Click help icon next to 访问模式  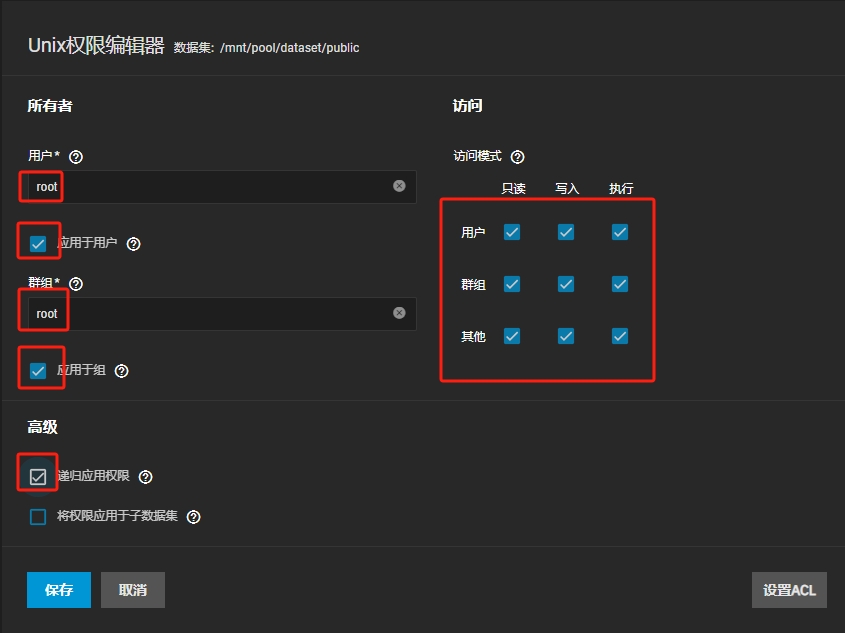(x=517, y=157)
